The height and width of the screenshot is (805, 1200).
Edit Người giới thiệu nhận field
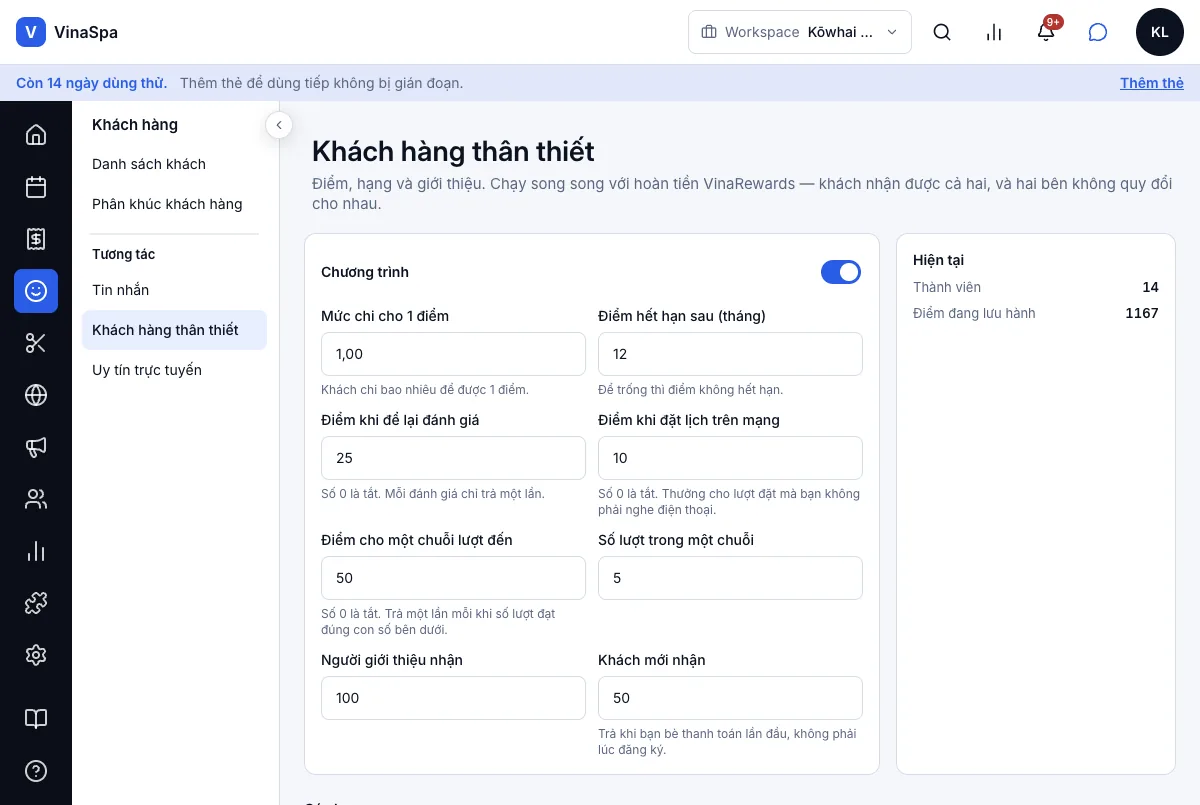point(453,698)
